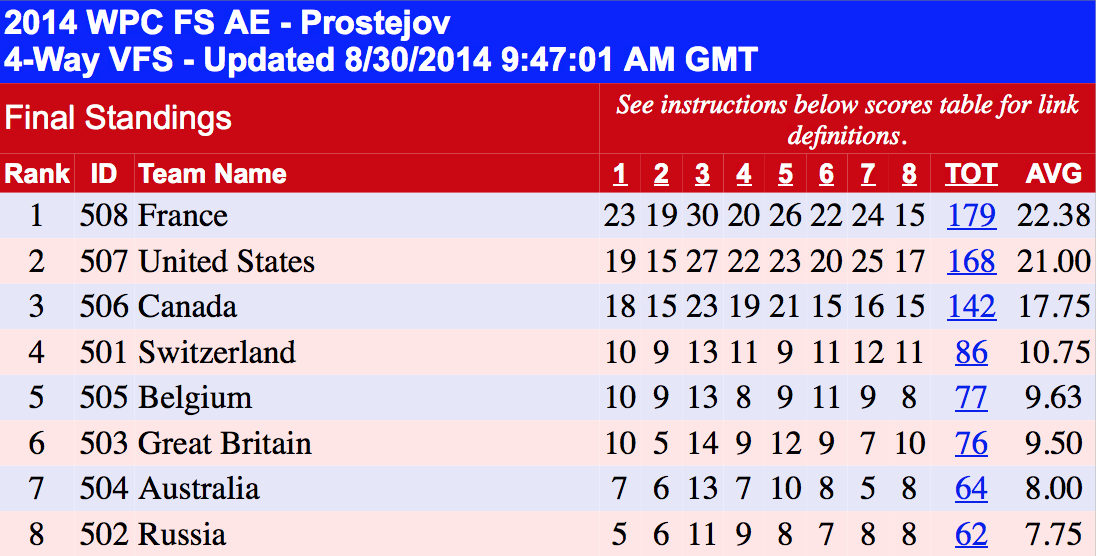Open the round 2 column link
Screen dimensions: 1096x556
[661, 174]
